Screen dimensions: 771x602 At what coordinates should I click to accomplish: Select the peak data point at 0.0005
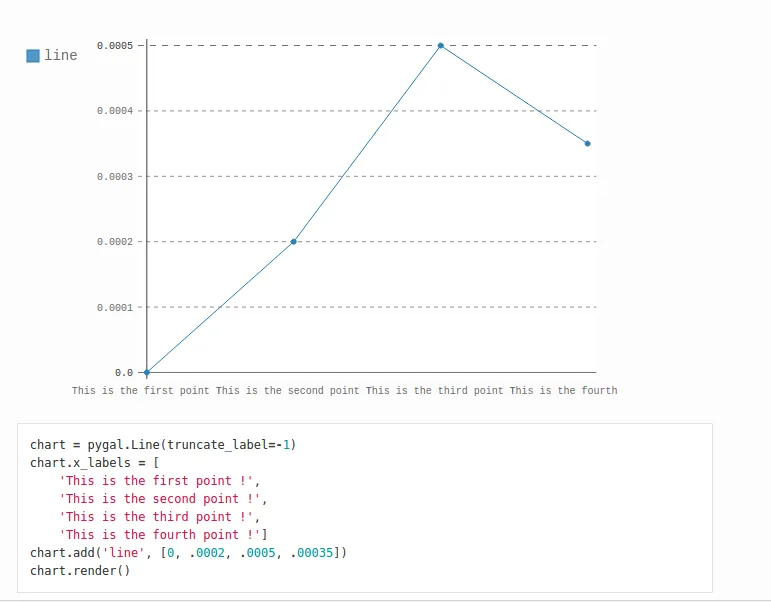pos(441,46)
